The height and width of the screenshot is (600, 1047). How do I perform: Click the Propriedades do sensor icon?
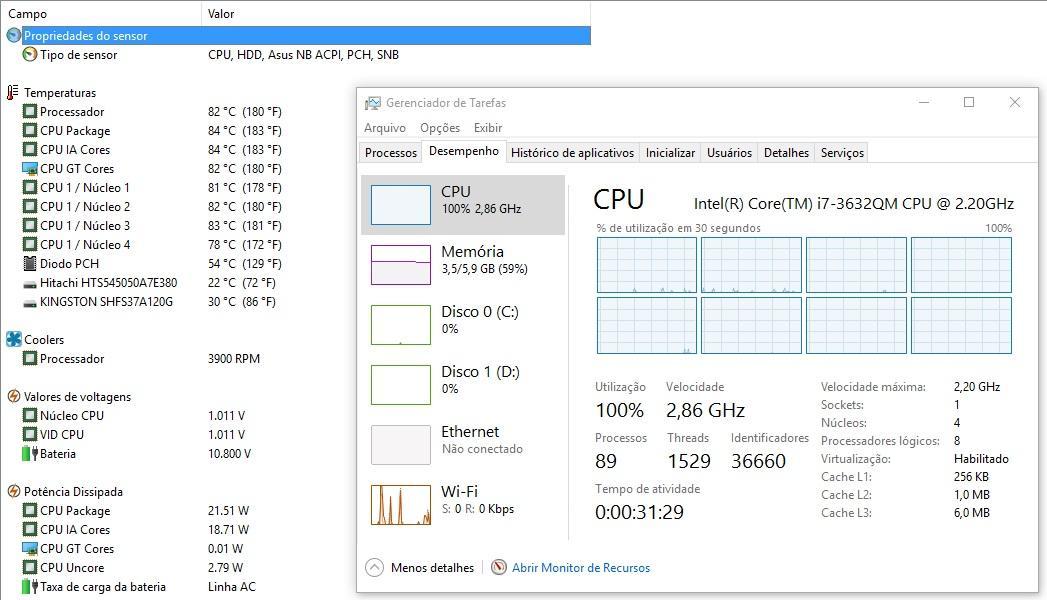[13, 35]
